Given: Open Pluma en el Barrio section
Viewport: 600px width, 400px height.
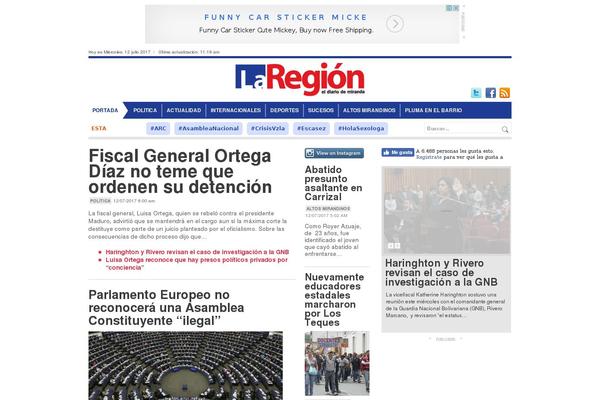Looking at the screenshot, I should [433, 110].
